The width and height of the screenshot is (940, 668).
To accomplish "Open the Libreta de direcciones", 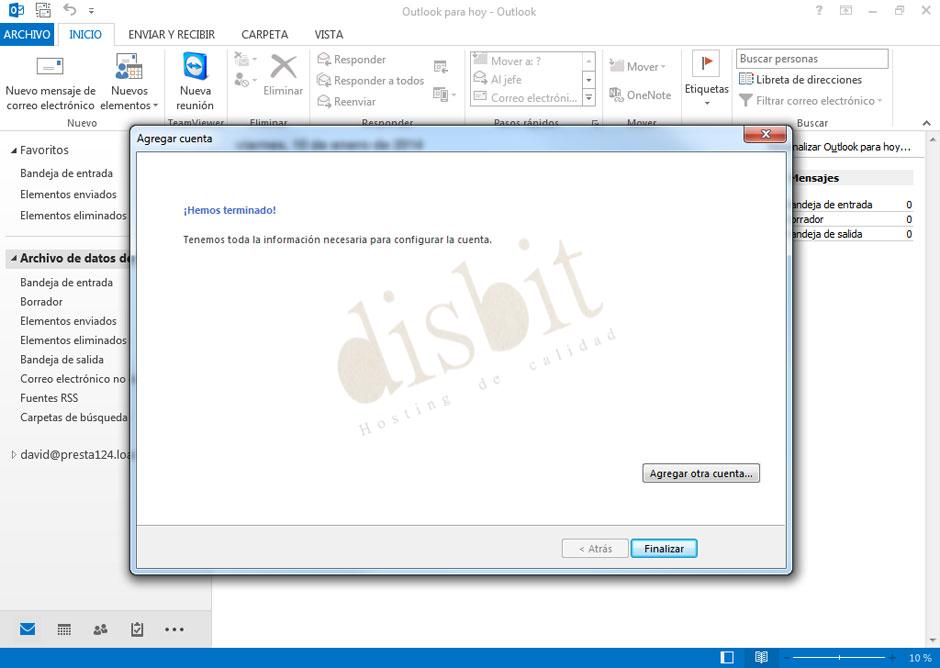I will [x=809, y=79].
